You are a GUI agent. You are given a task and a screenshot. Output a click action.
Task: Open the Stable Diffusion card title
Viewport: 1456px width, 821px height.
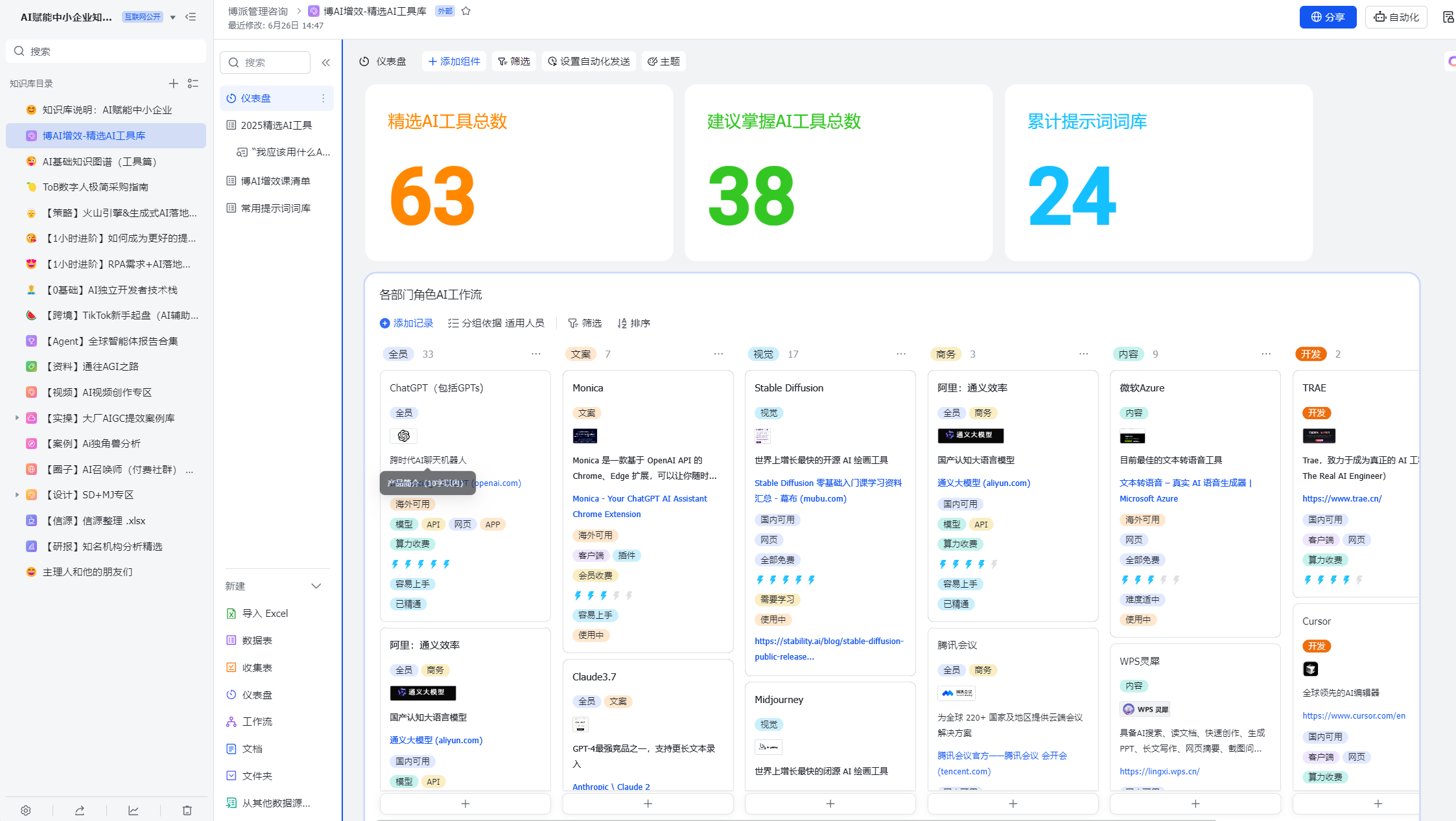(788, 388)
